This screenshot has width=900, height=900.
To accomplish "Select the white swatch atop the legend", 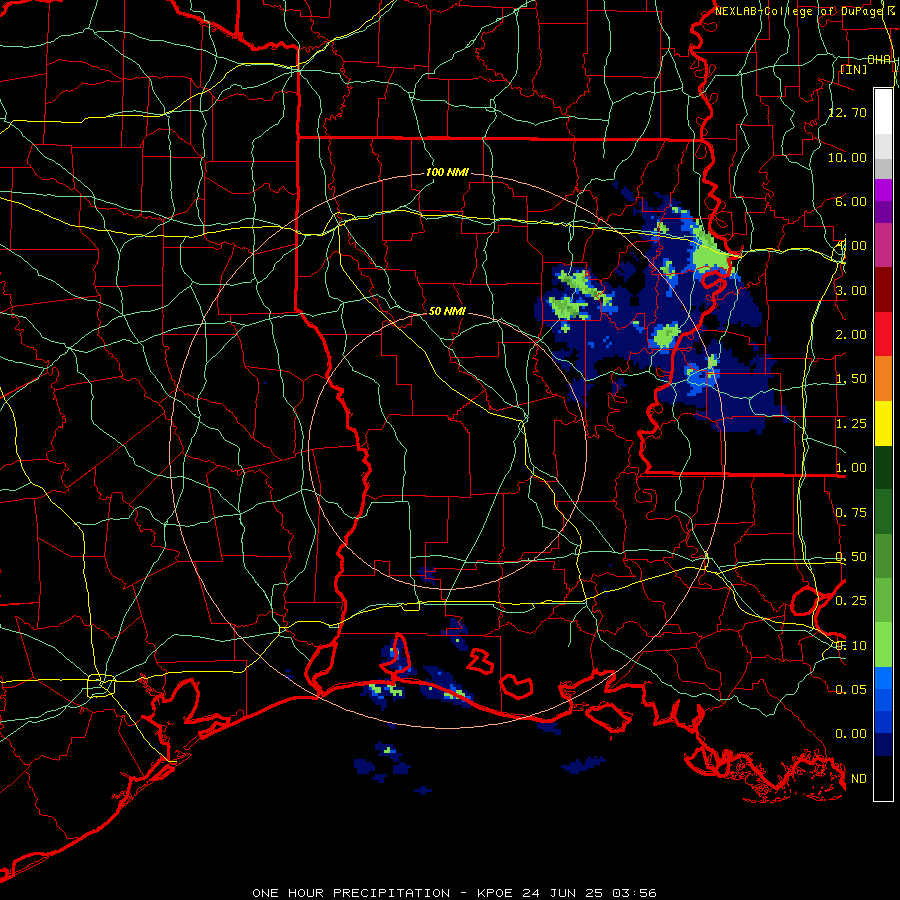I will point(883,112).
